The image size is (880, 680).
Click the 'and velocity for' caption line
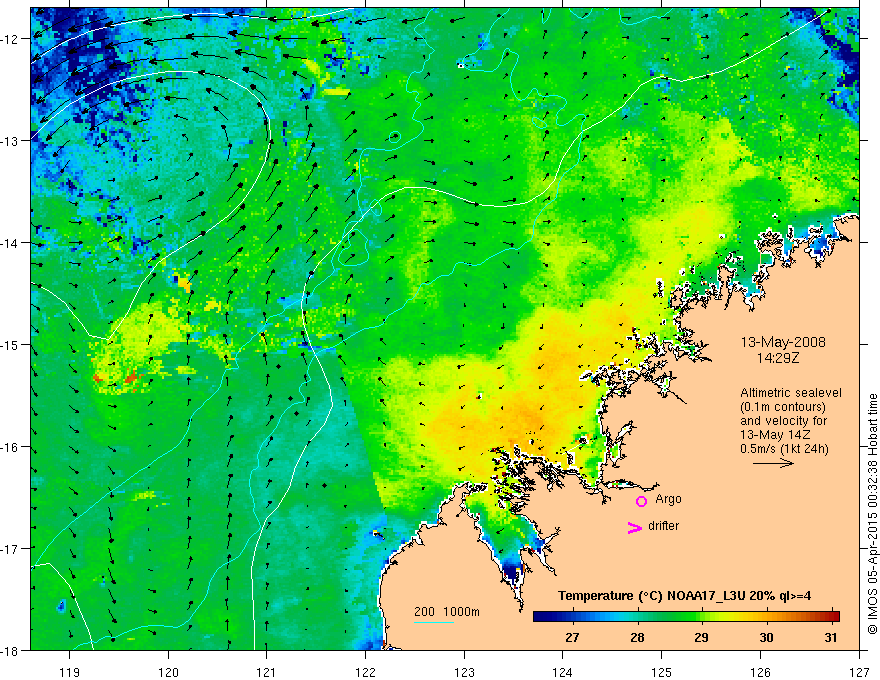coord(783,421)
